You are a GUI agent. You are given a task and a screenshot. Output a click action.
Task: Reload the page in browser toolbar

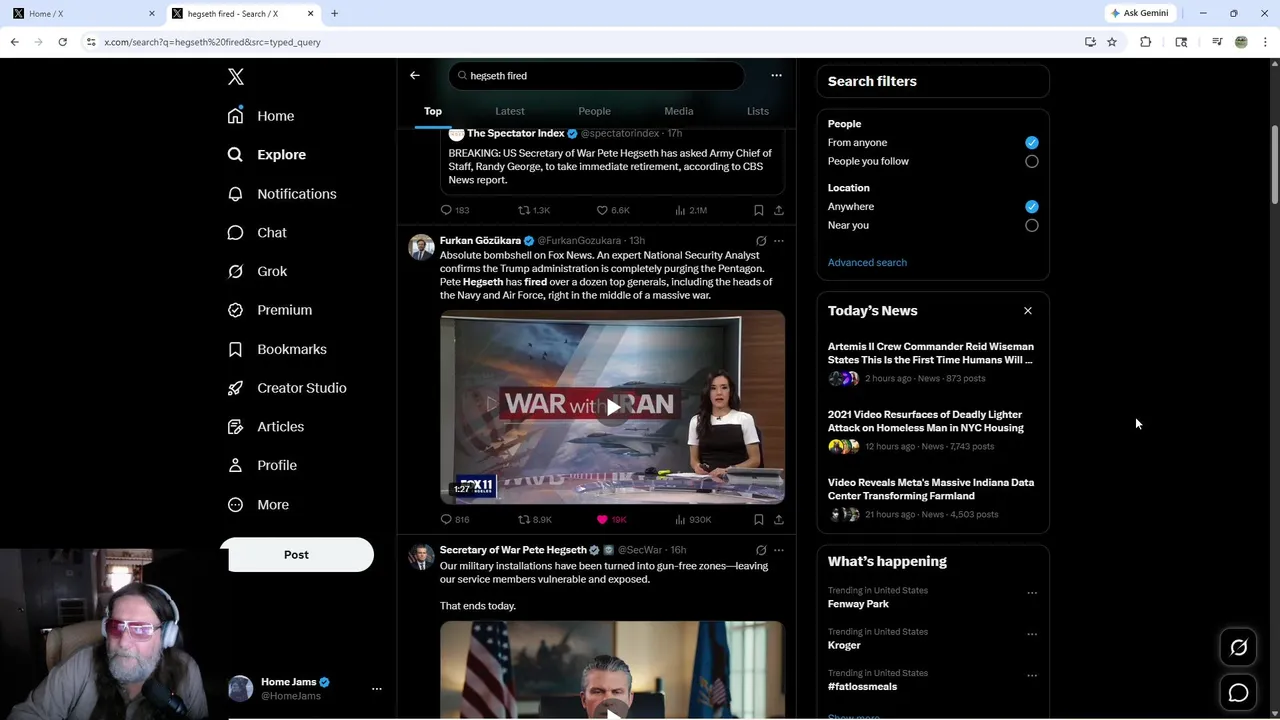click(x=62, y=42)
